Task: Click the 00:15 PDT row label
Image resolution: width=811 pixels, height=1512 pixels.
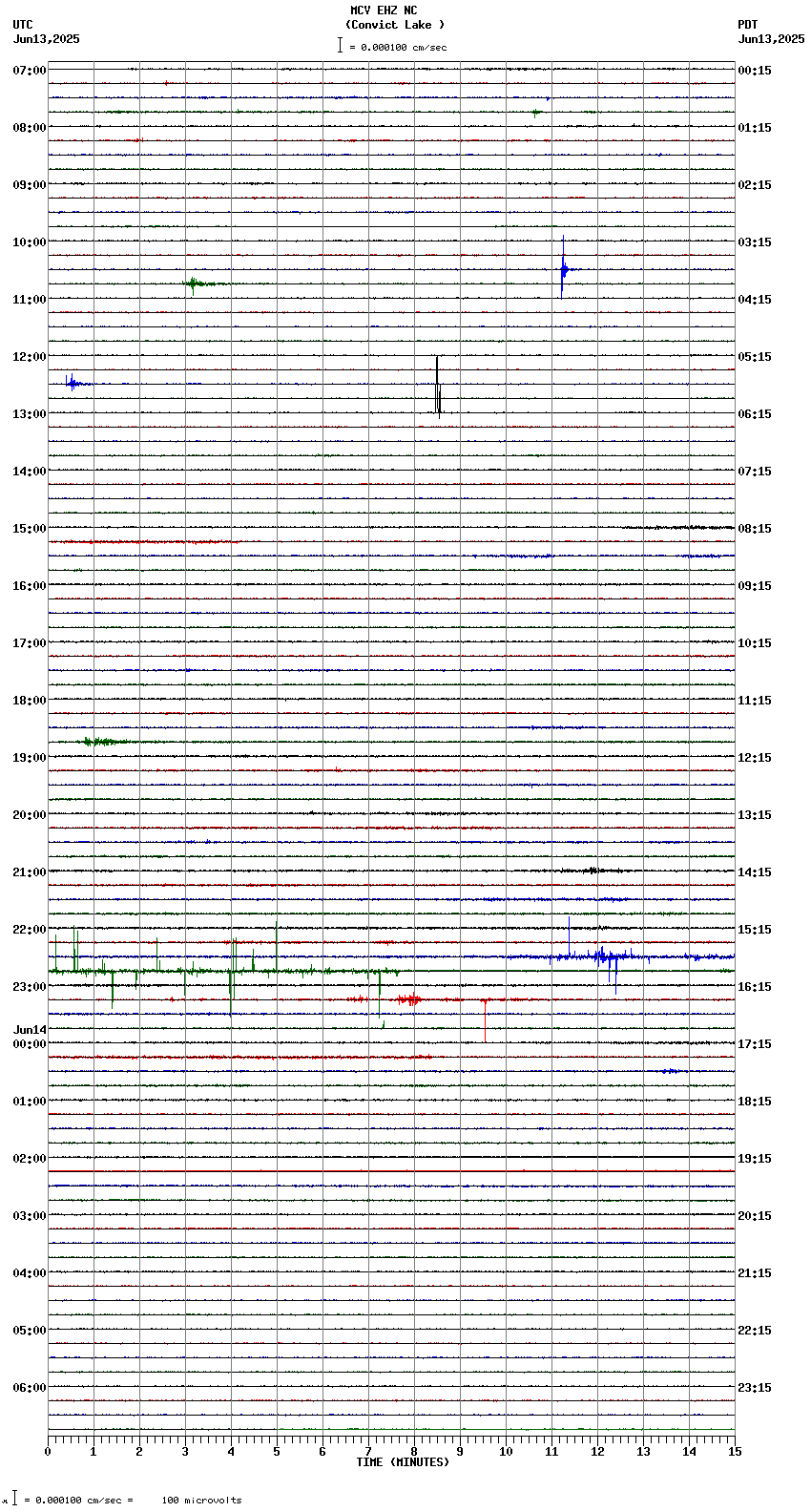Action: [x=755, y=71]
